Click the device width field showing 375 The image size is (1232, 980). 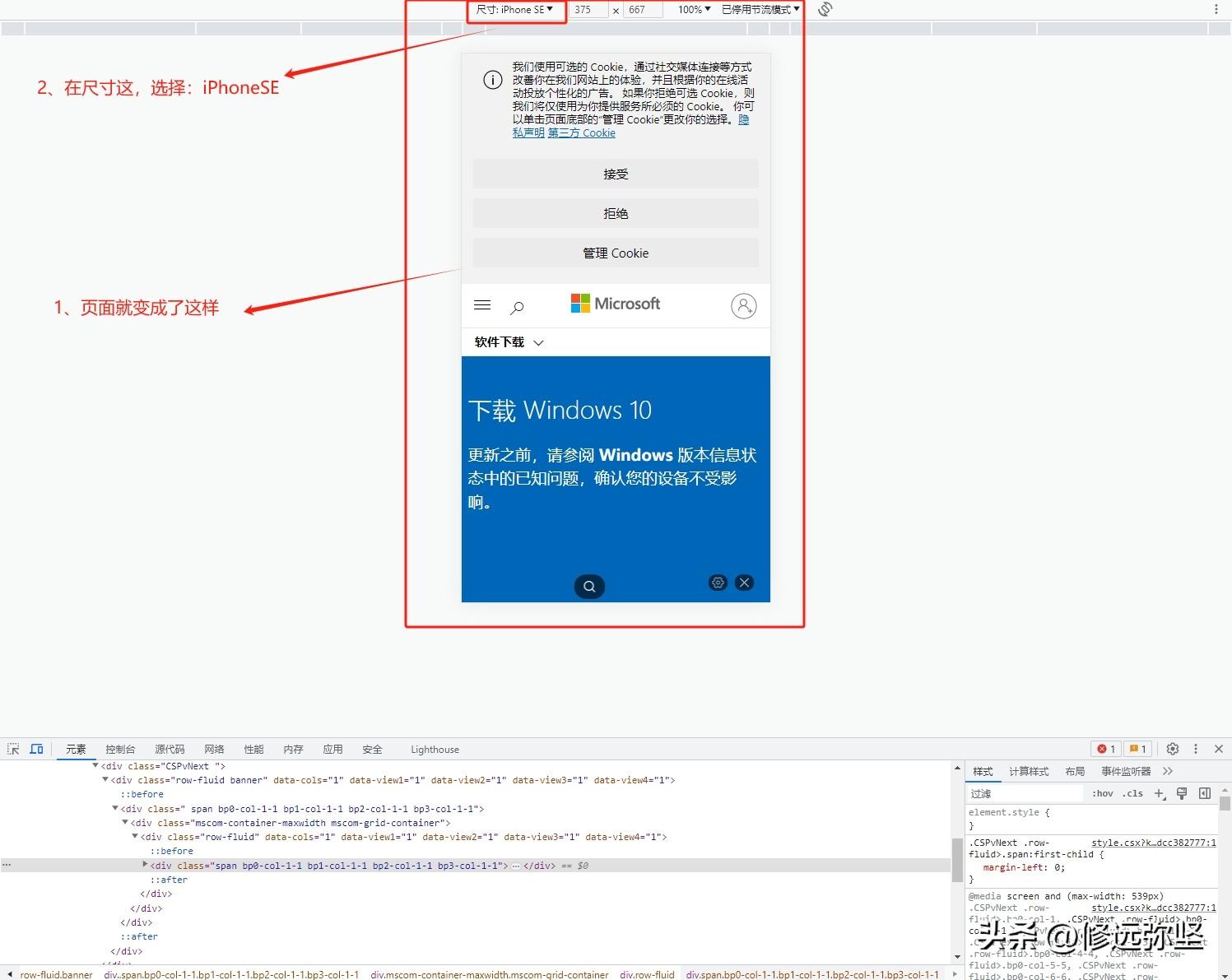pos(588,10)
